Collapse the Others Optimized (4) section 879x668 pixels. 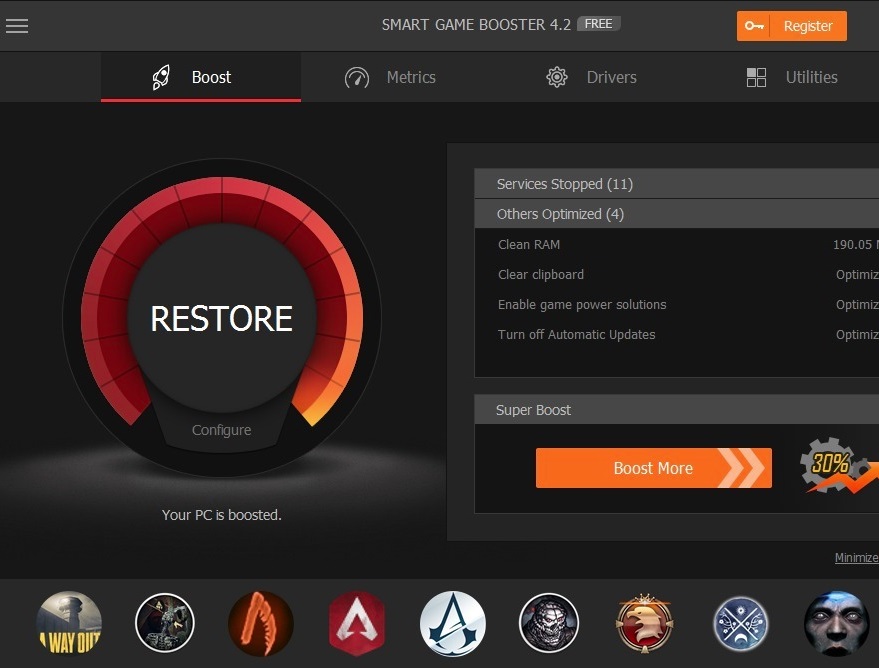point(677,214)
